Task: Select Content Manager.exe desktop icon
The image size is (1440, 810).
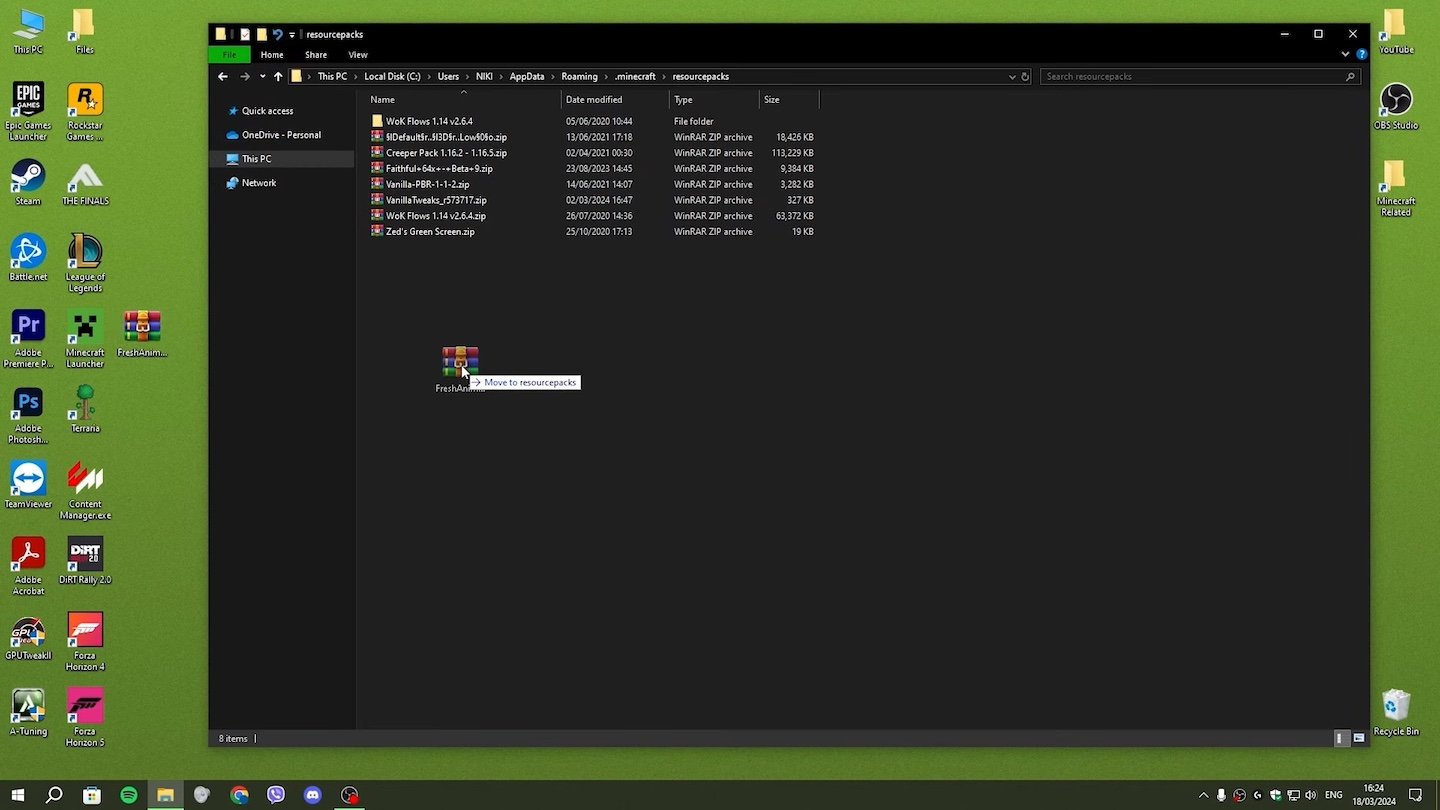Action: tap(85, 491)
